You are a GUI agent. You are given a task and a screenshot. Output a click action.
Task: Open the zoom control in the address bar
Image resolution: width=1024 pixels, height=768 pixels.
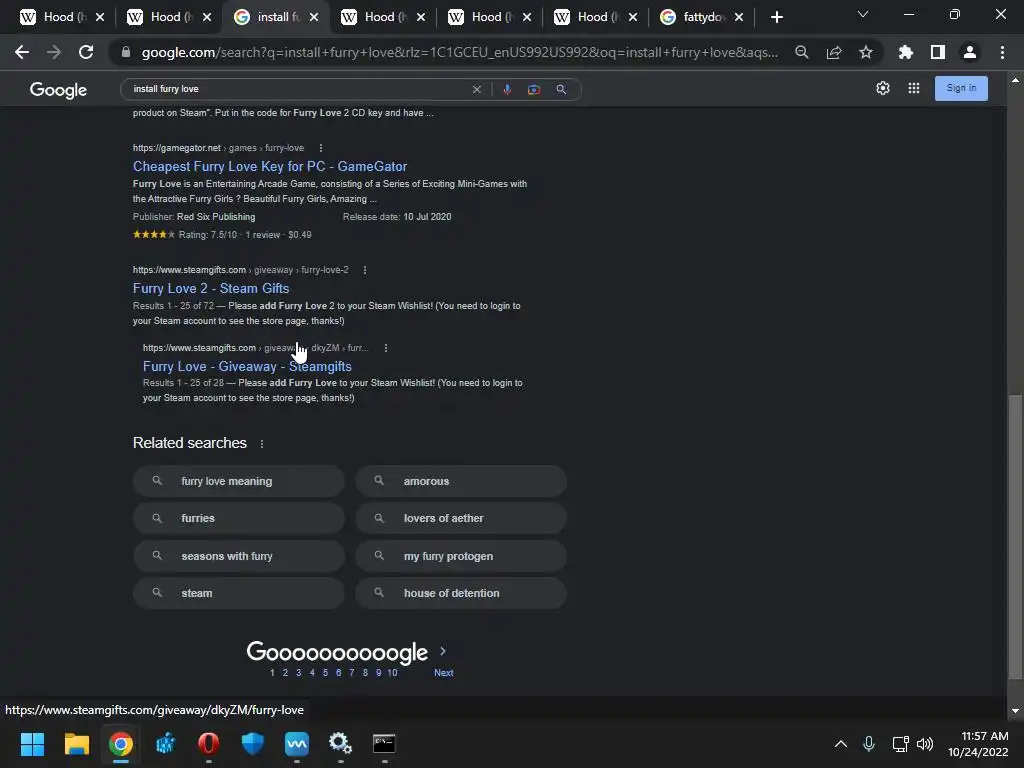click(x=801, y=52)
